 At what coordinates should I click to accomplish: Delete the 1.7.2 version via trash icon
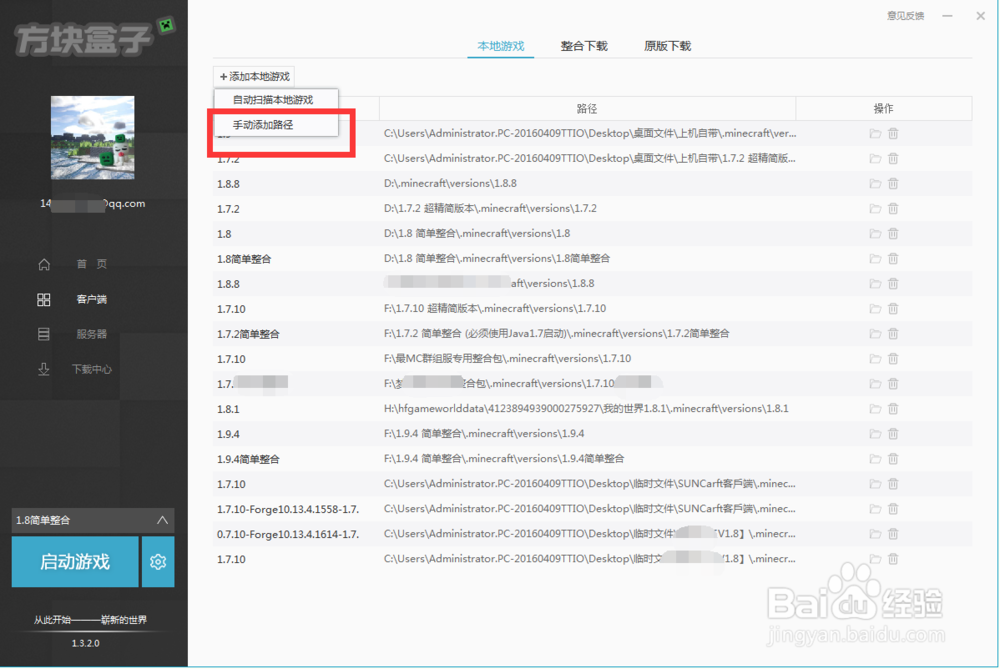pos(893,208)
